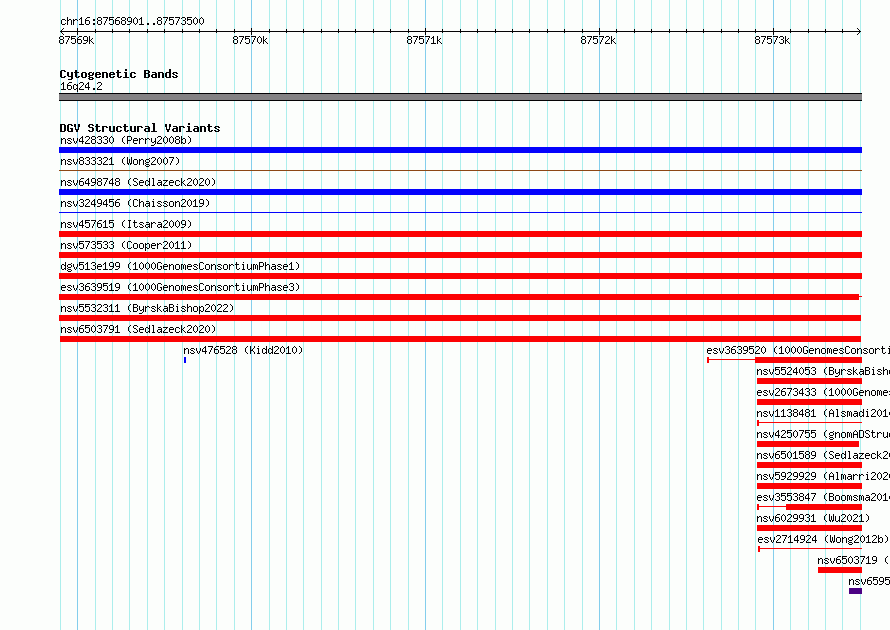Open dgv513e199 (1000GenomesConsortiumPhase1) label
The width and height of the screenshot is (890, 630).
click(x=180, y=266)
